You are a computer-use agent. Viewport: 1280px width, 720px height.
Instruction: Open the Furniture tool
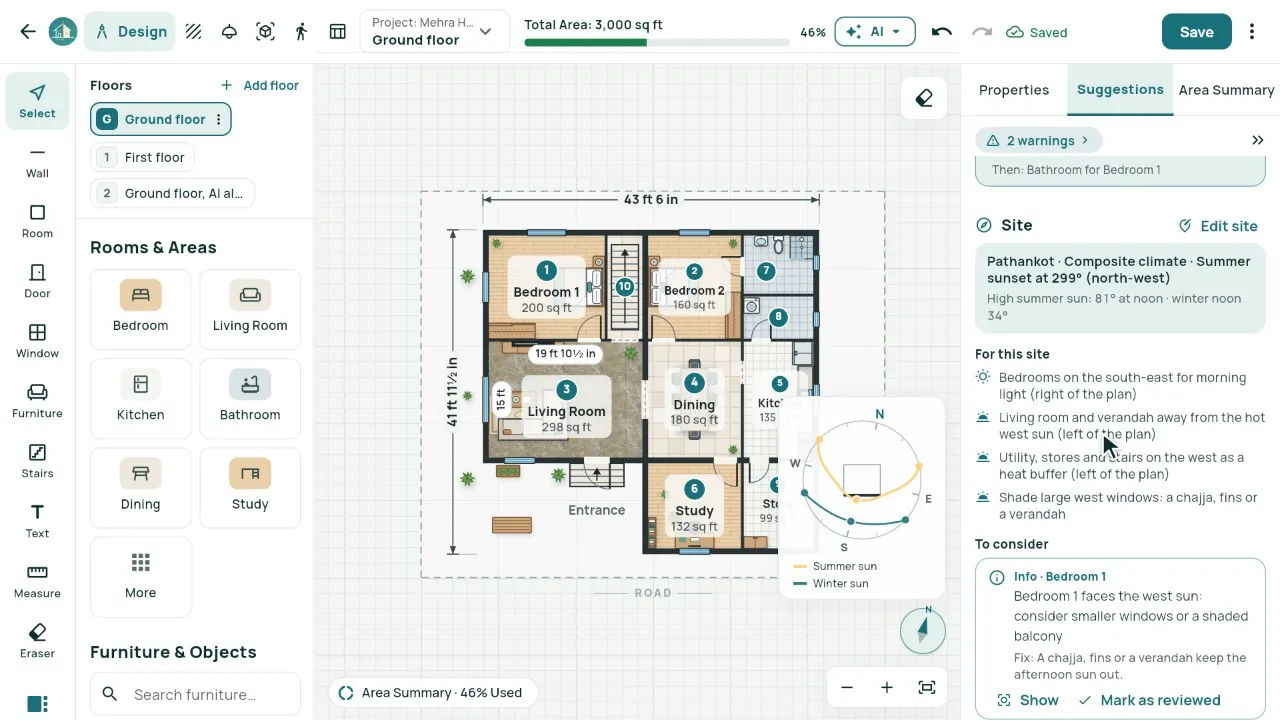click(37, 401)
